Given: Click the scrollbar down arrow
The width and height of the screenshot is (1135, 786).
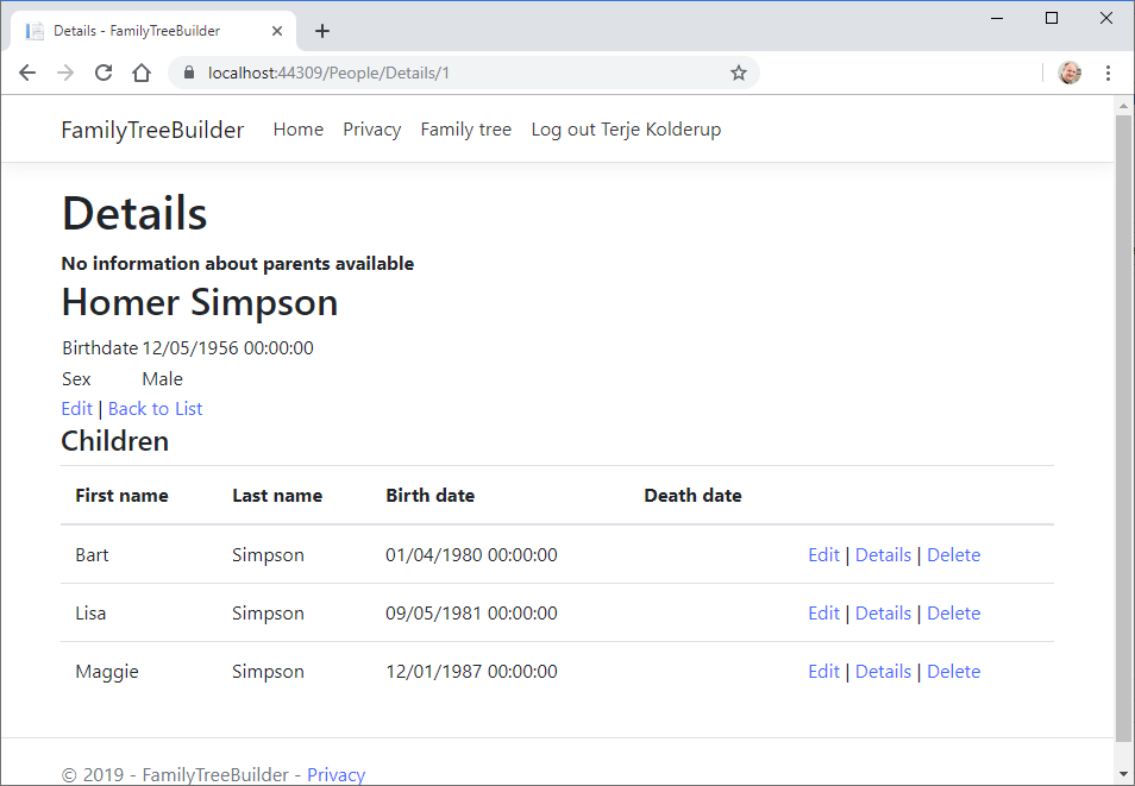Looking at the screenshot, I should (1123, 774).
